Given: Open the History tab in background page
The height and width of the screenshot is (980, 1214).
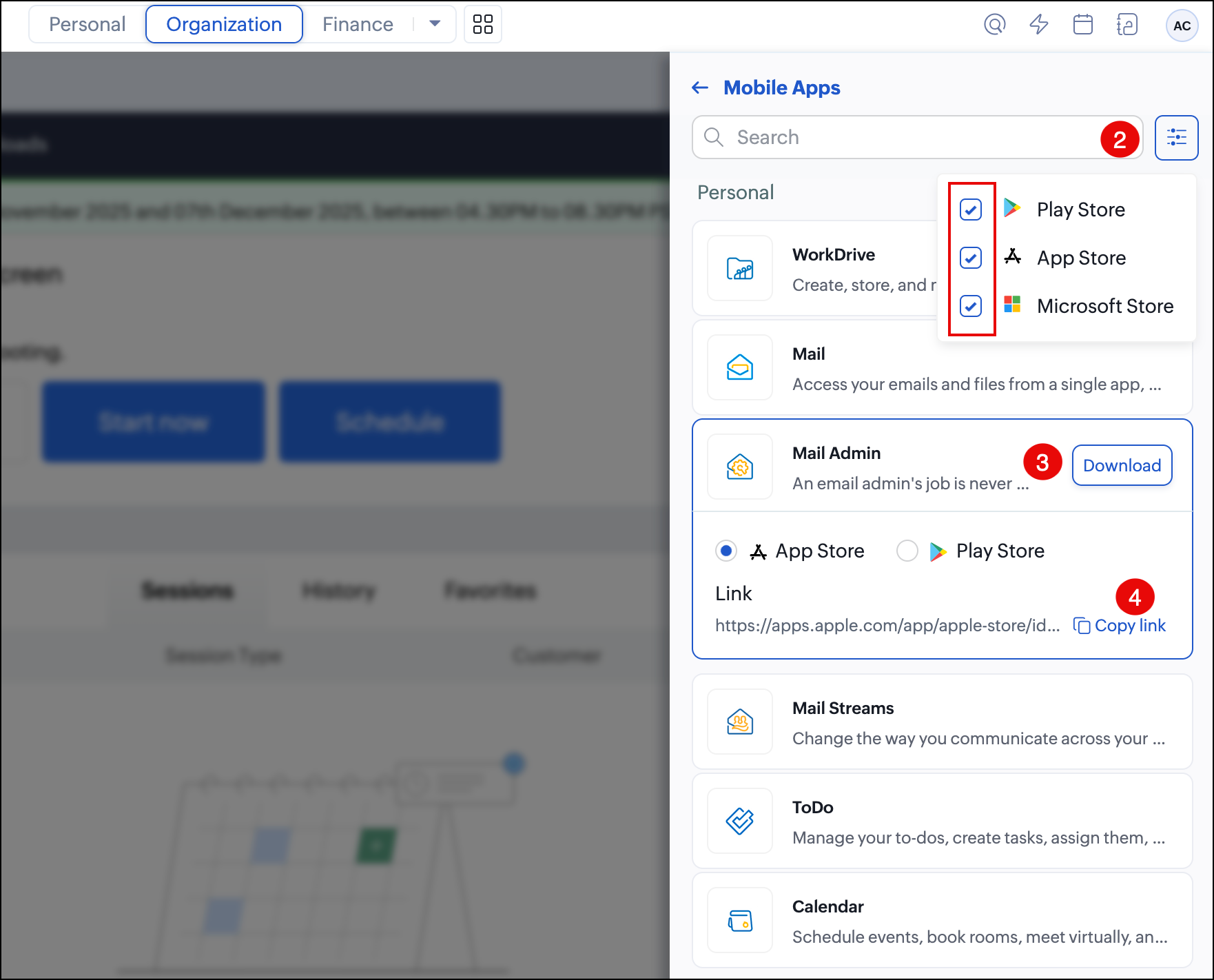Looking at the screenshot, I should [339, 591].
